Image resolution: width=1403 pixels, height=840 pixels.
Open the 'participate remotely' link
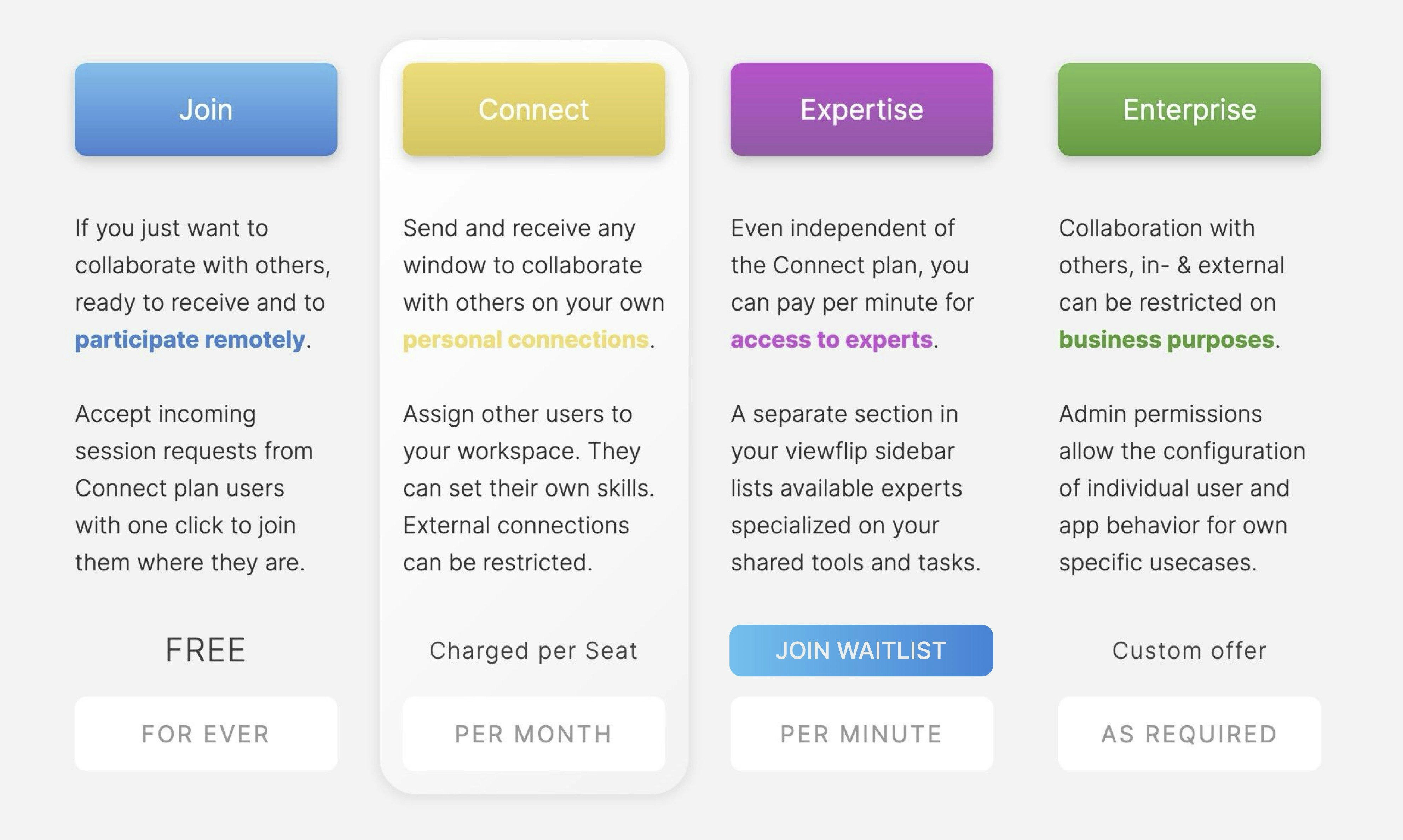coord(190,340)
